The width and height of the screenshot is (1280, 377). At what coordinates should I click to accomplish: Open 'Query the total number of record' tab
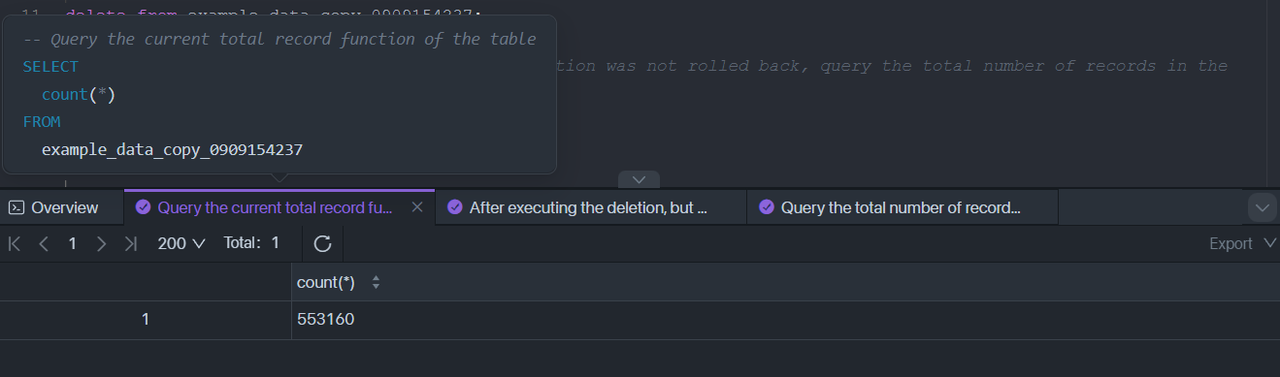pos(903,207)
